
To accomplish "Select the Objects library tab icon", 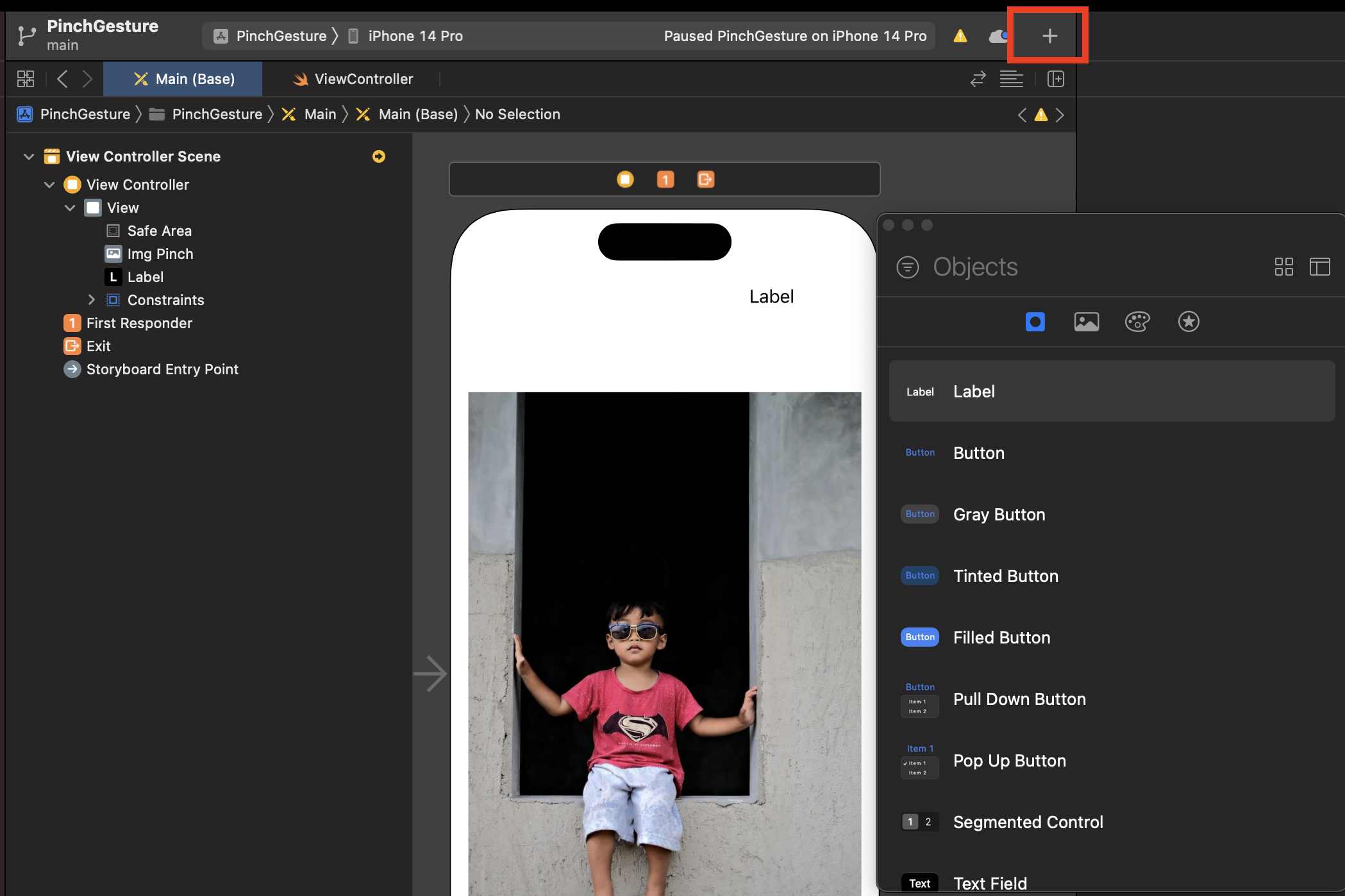I will coord(1035,322).
